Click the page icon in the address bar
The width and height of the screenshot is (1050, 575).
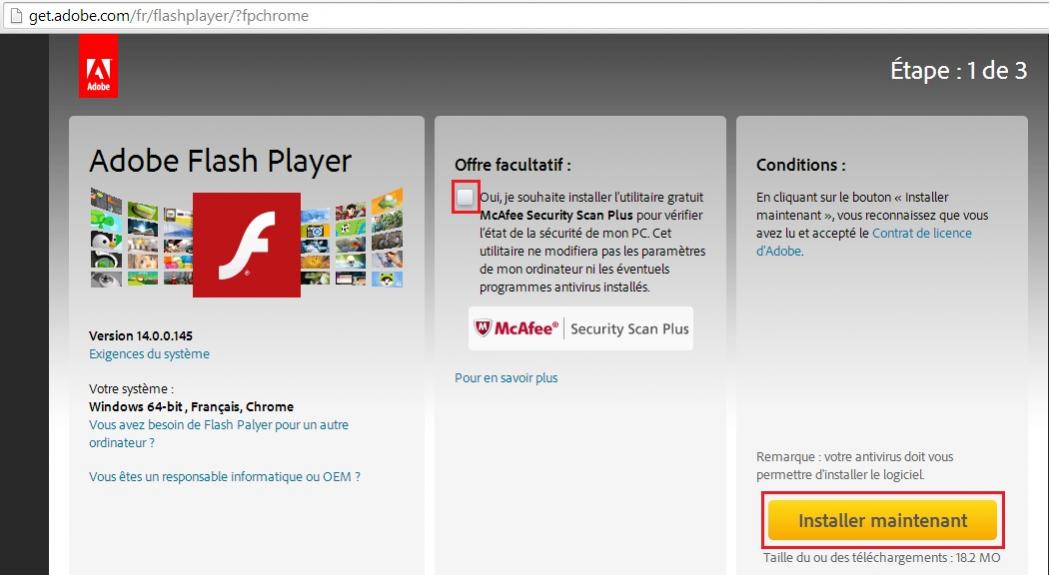pos(14,16)
